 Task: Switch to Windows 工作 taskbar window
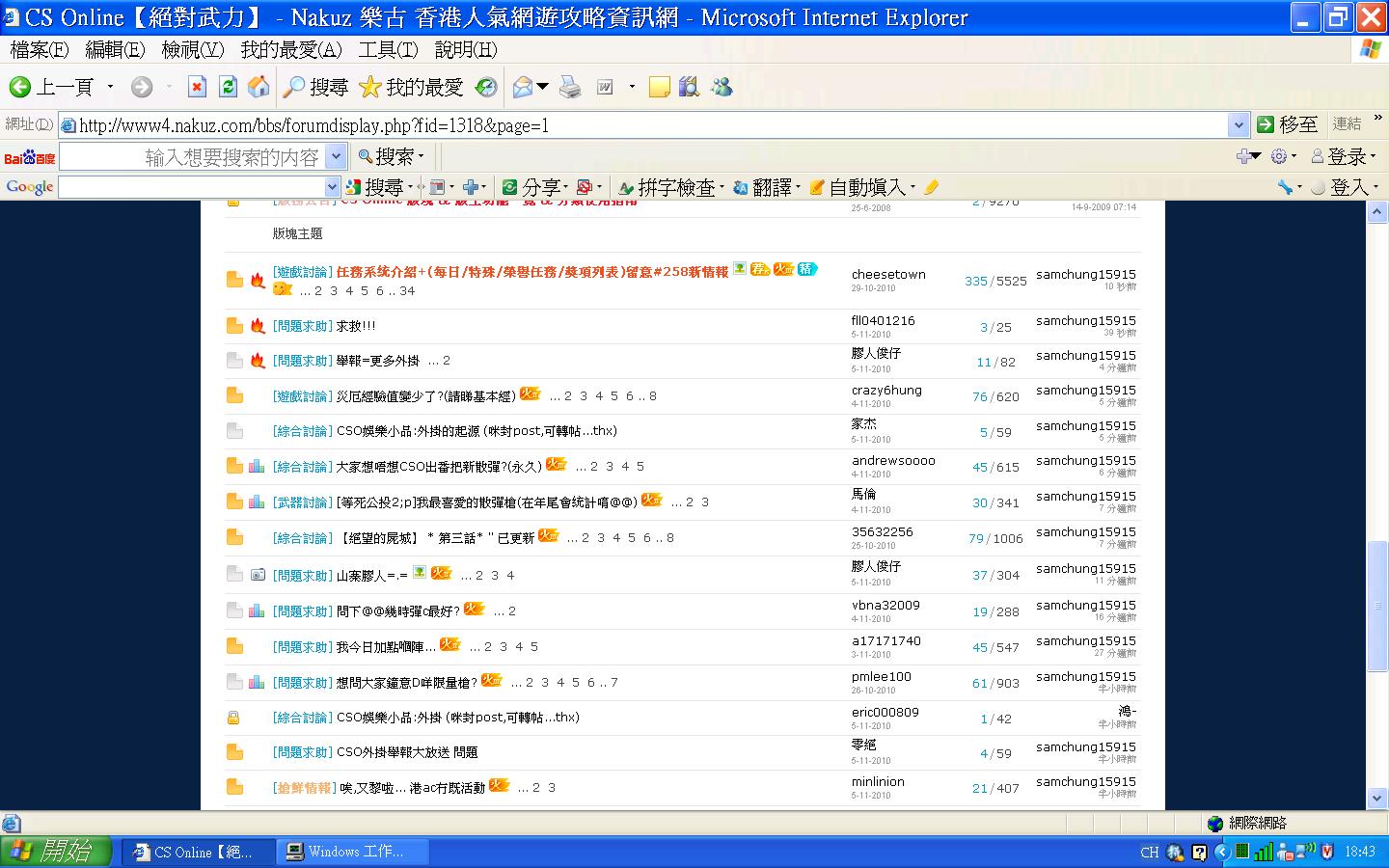(x=353, y=852)
